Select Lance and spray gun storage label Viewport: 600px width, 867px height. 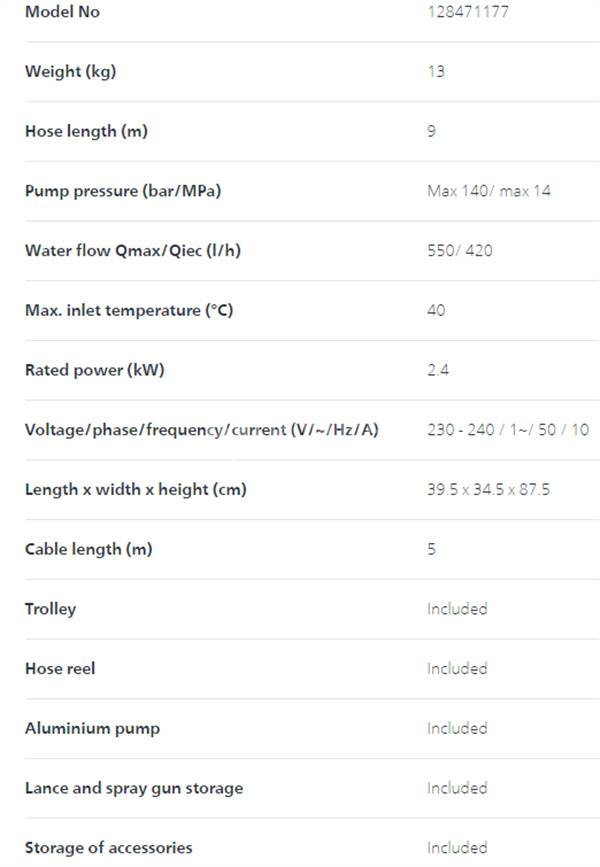[134, 788]
